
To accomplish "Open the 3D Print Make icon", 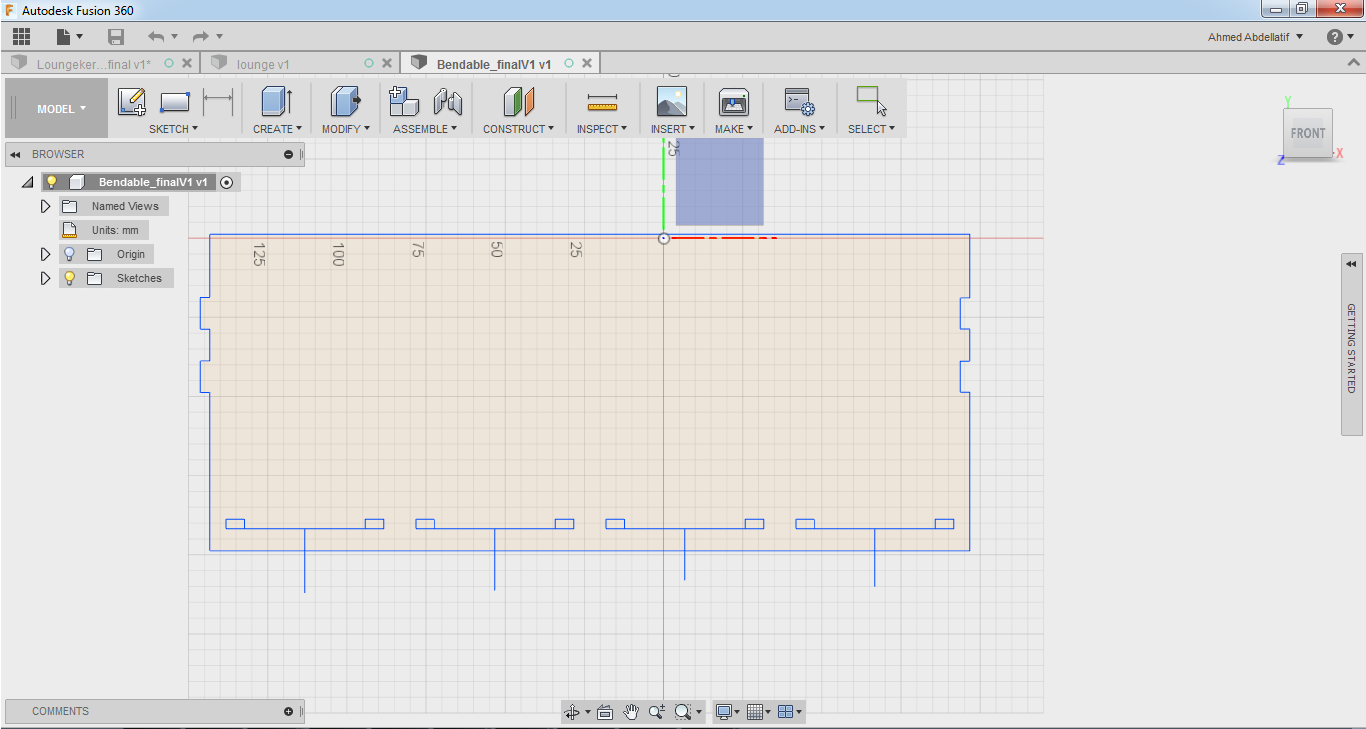I will [734, 102].
